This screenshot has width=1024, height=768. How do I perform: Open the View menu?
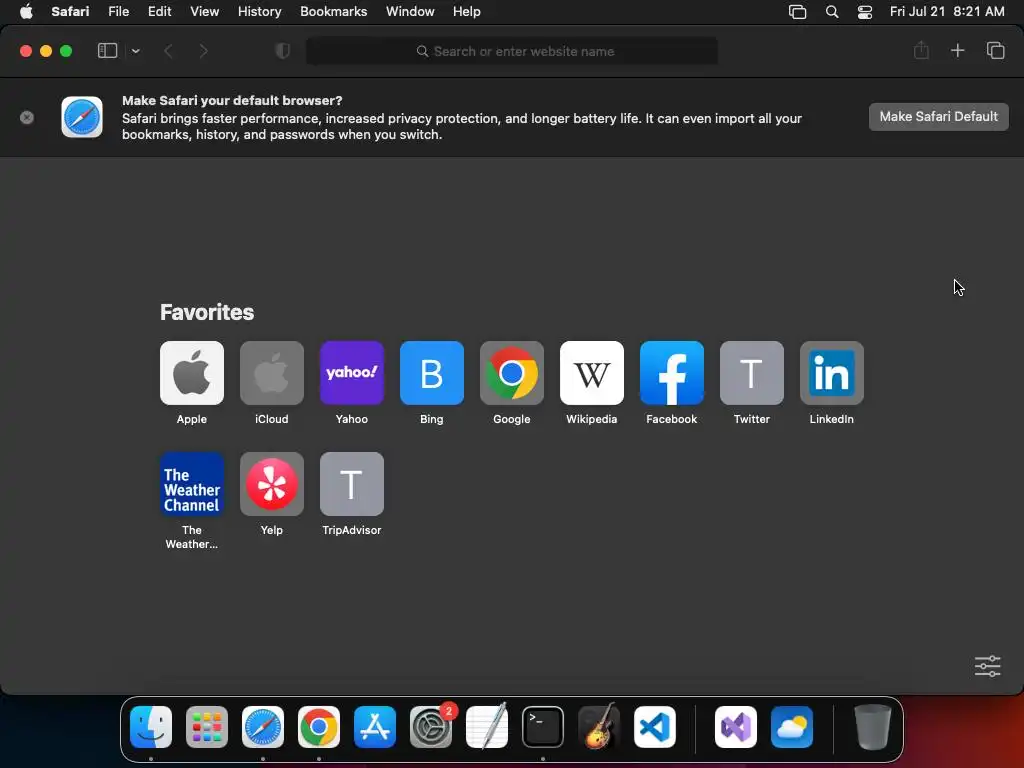[x=204, y=11]
